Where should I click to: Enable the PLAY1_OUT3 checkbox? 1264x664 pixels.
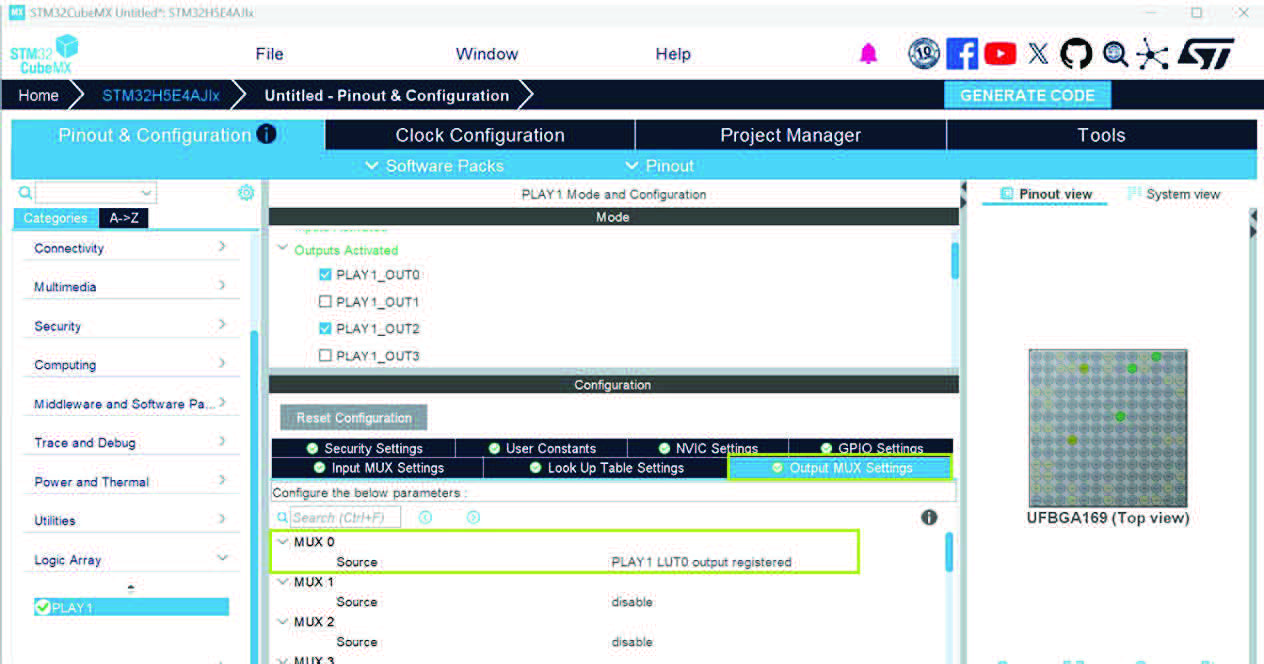click(x=325, y=355)
